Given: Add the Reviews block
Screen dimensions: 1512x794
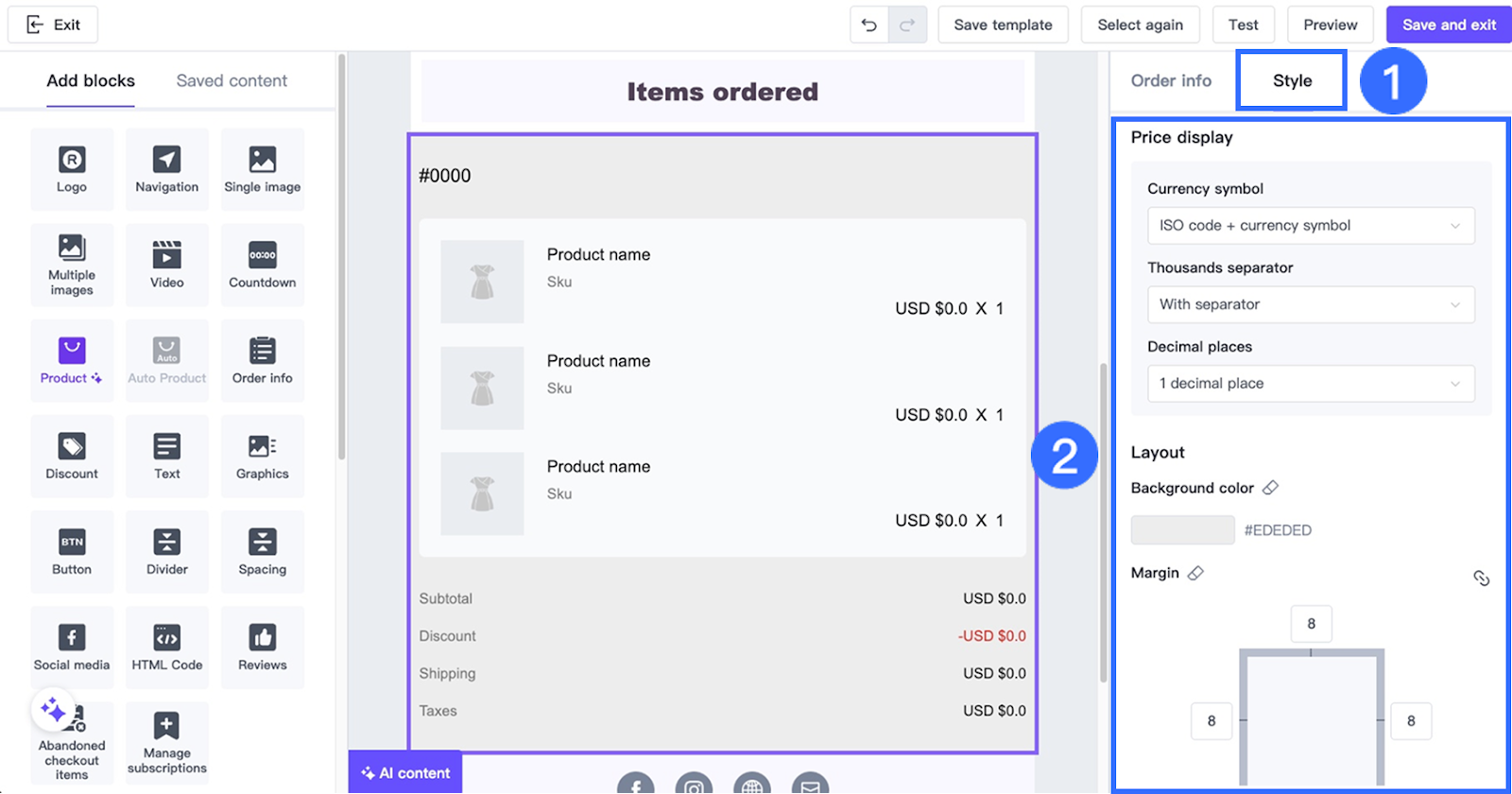Looking at the screenshot, I should (x=262, y=647).
